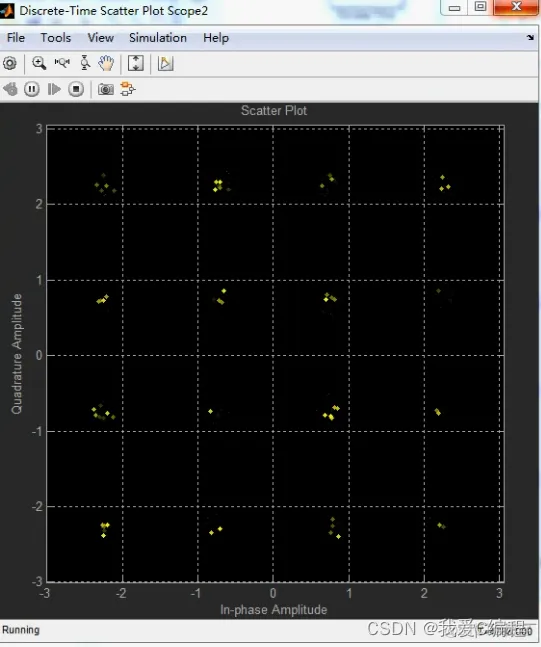
Task: Click the highlight Simulink block icon
Action: pyautogui.click(x=165, y=64)
